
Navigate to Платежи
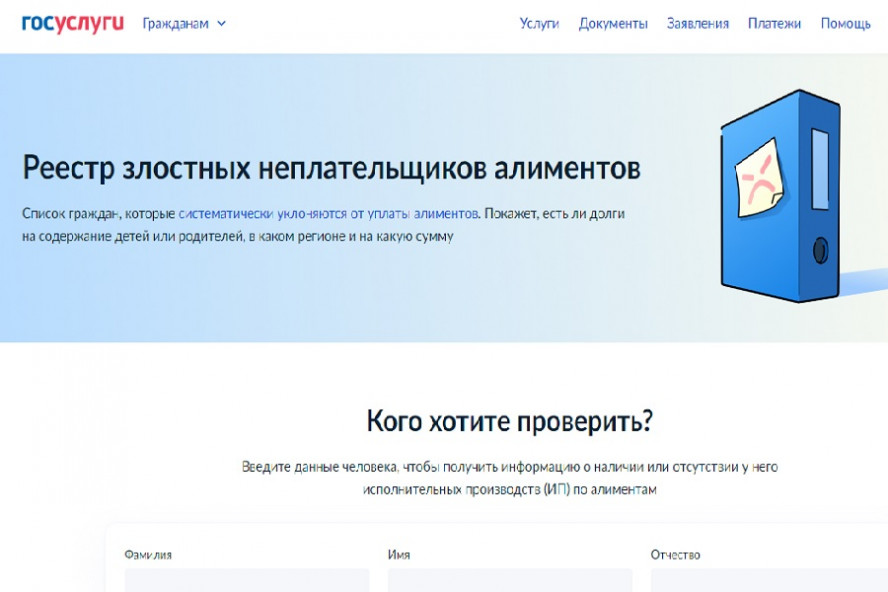pos(774,24)
